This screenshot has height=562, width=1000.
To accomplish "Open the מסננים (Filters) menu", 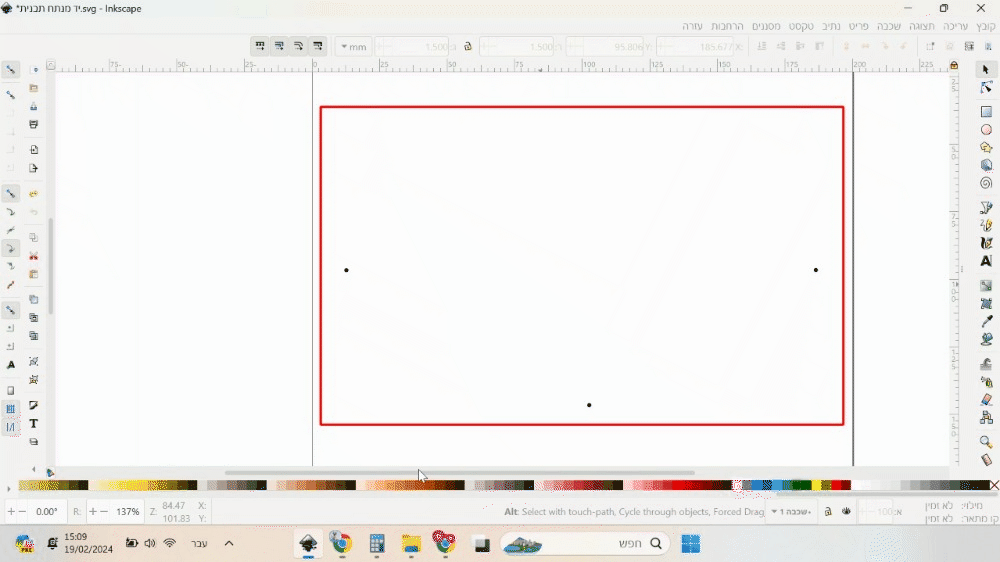I will (766, 26).
